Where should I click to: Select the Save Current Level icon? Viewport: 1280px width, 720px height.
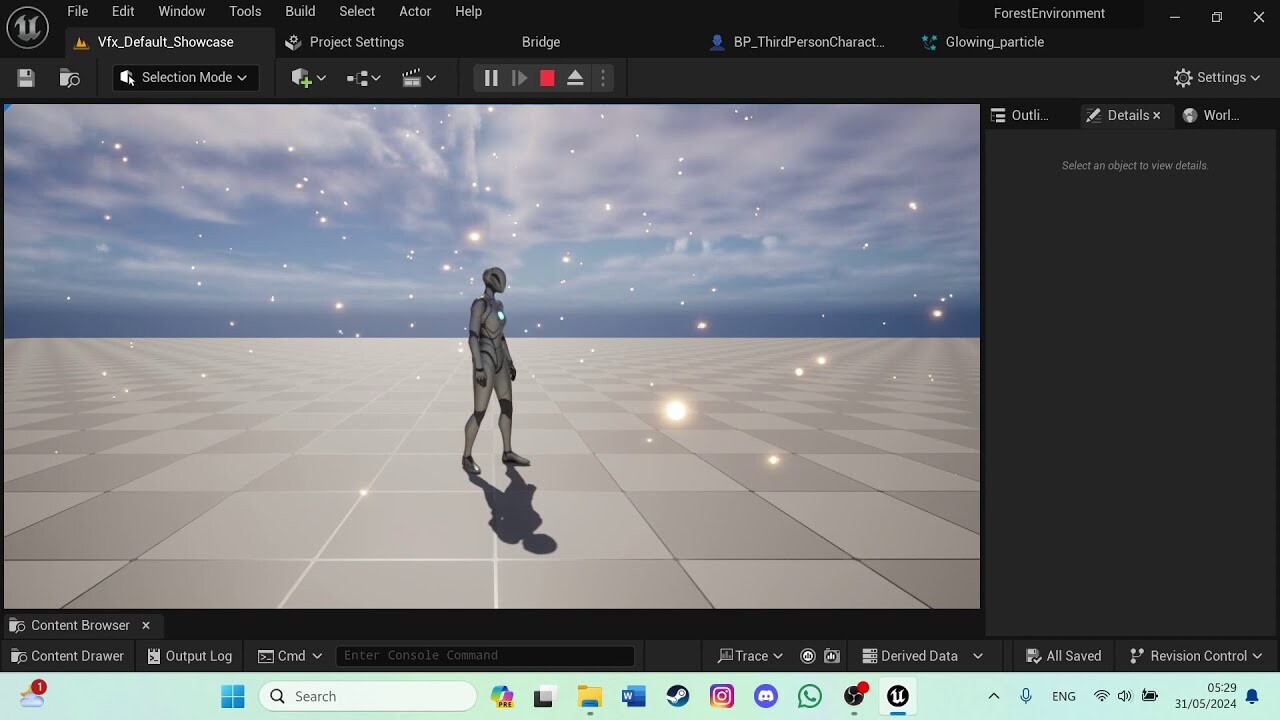point(25,77)
